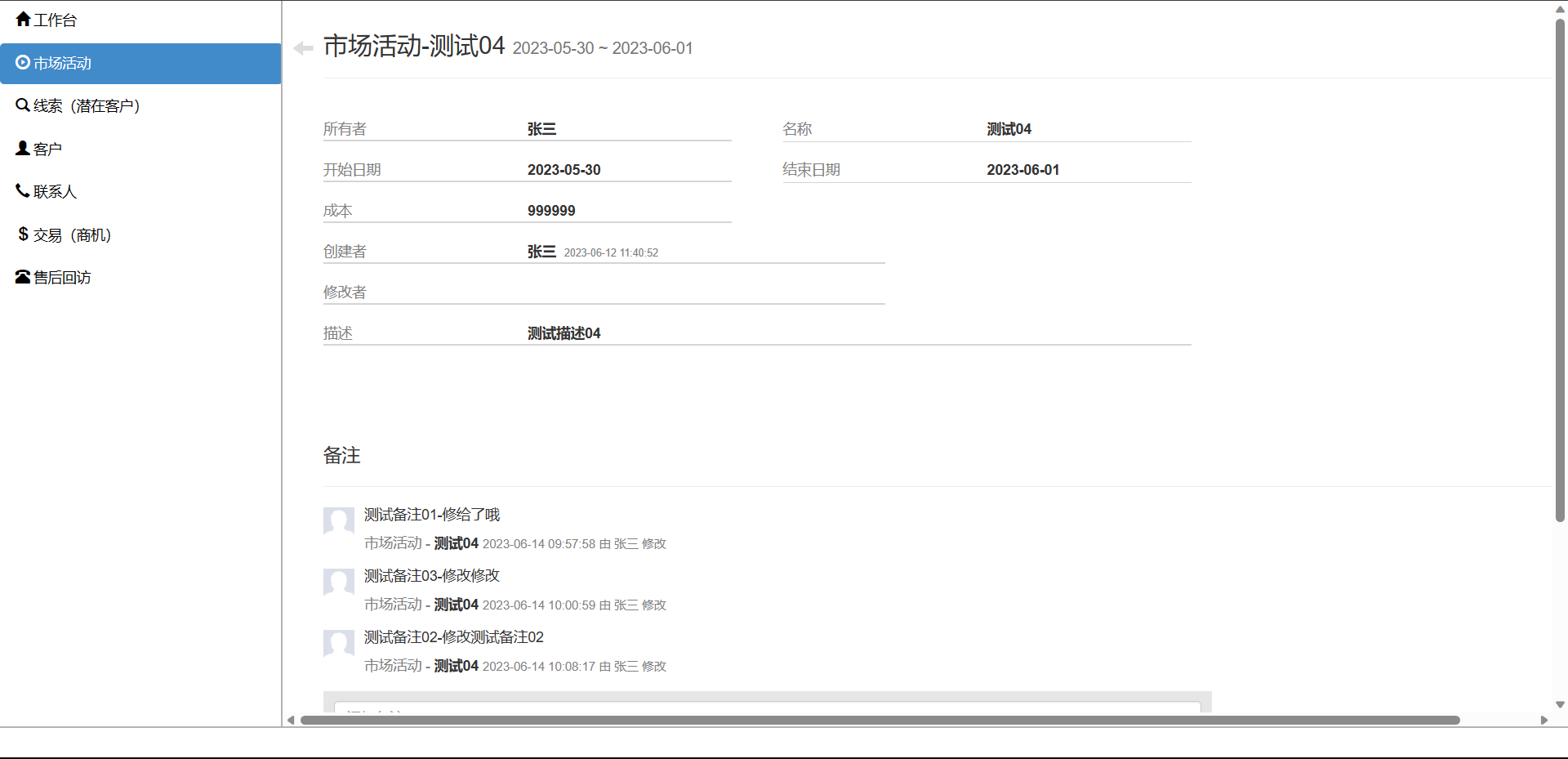1568x759 pixels.
Task: Click 修改者 field label
Action: coord(345,292)
